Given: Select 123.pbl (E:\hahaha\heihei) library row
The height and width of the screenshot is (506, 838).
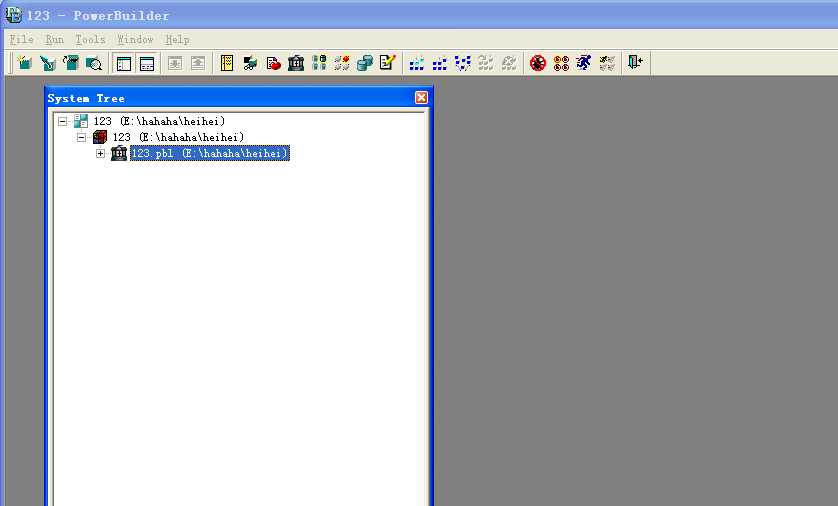Looking at the screenshot, I should pyautogui.click(x=210, y=153).
